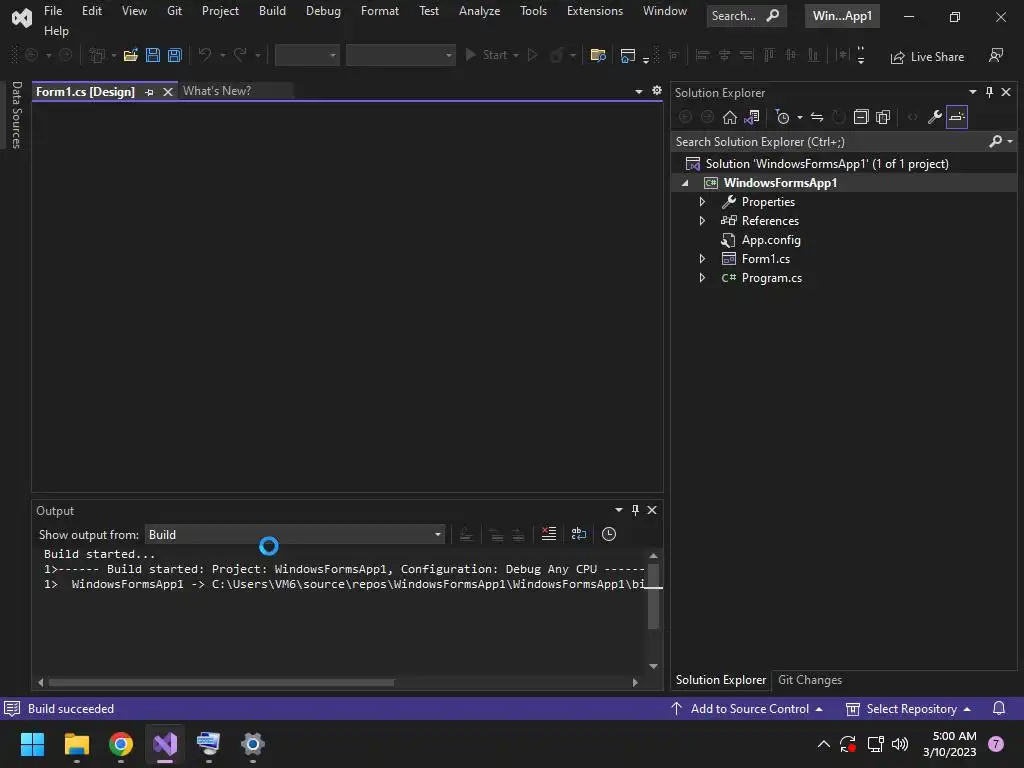Switch between solutions and folder views icon
The image size is (1024, 768).
pyautogui.click(x=752, y=117)
